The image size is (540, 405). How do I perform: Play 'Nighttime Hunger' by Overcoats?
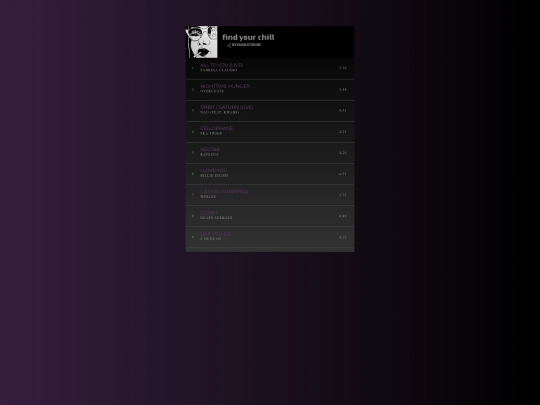tap(270, 90)
